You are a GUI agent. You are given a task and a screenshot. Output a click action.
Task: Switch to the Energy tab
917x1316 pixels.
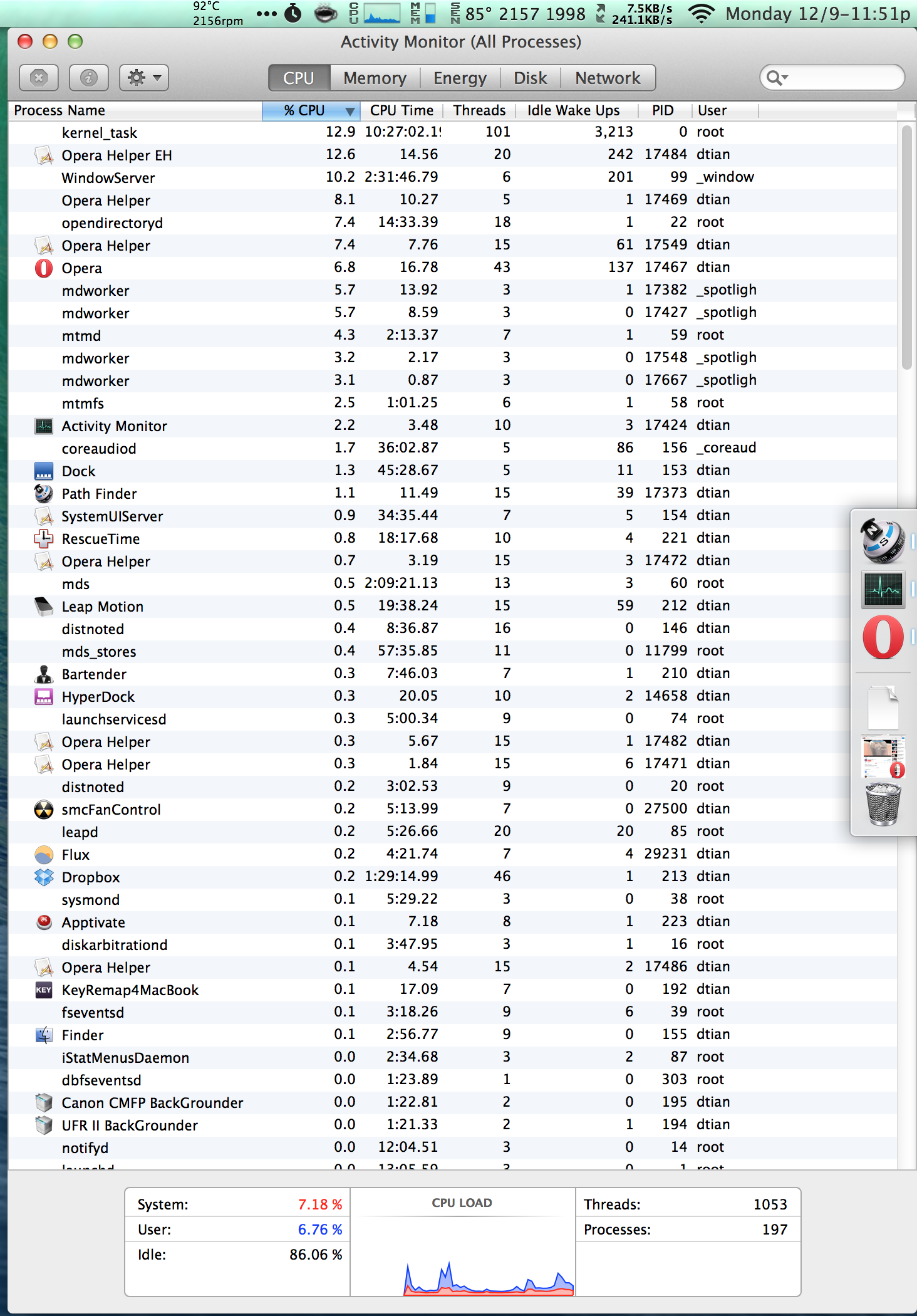(x=460, y=78)
